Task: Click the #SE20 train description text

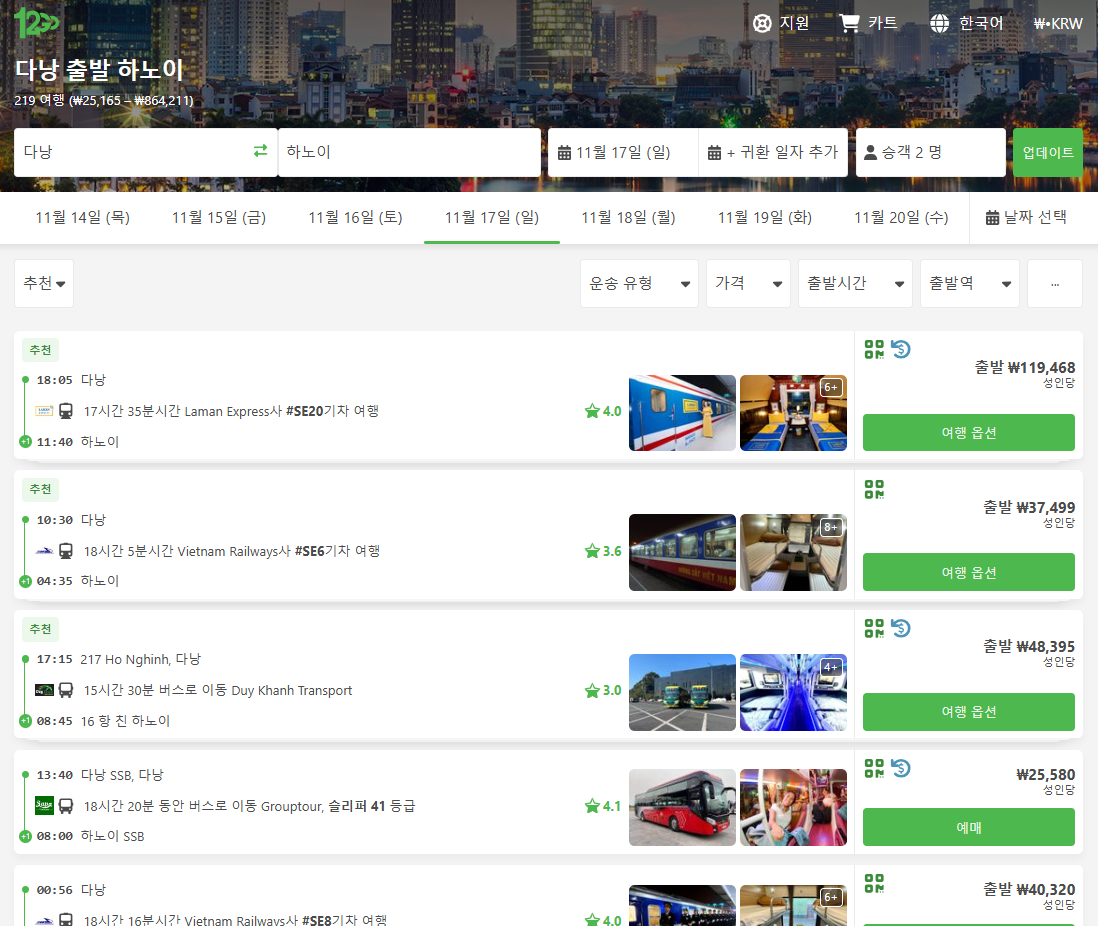Action: point(231,411)
